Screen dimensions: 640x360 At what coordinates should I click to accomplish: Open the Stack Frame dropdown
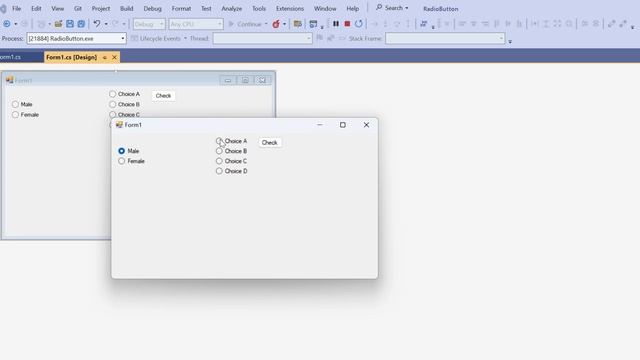point(445,38)
